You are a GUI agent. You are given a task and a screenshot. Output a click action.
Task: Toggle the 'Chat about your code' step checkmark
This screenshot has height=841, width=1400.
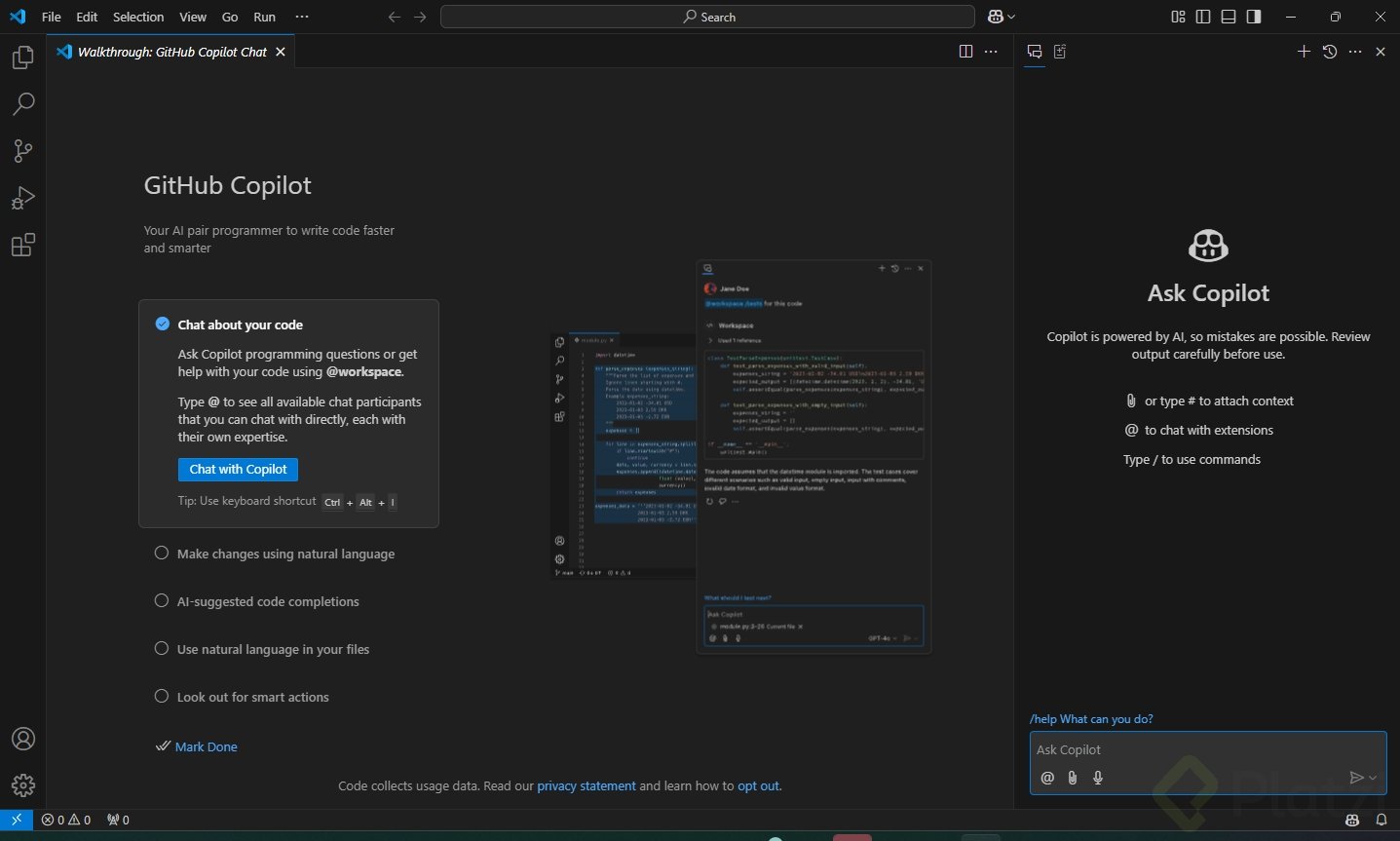(x=163, y=324)
